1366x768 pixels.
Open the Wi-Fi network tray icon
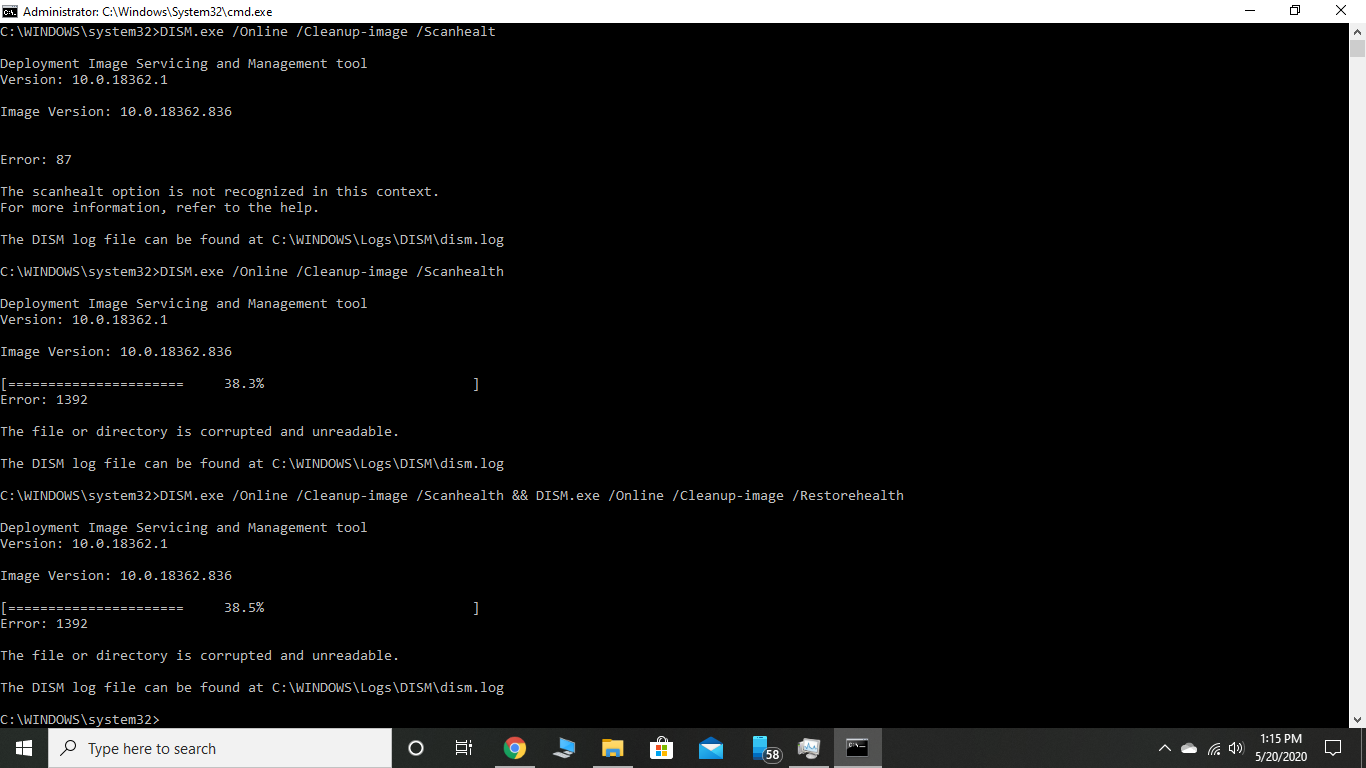[x=1214, y=748]
